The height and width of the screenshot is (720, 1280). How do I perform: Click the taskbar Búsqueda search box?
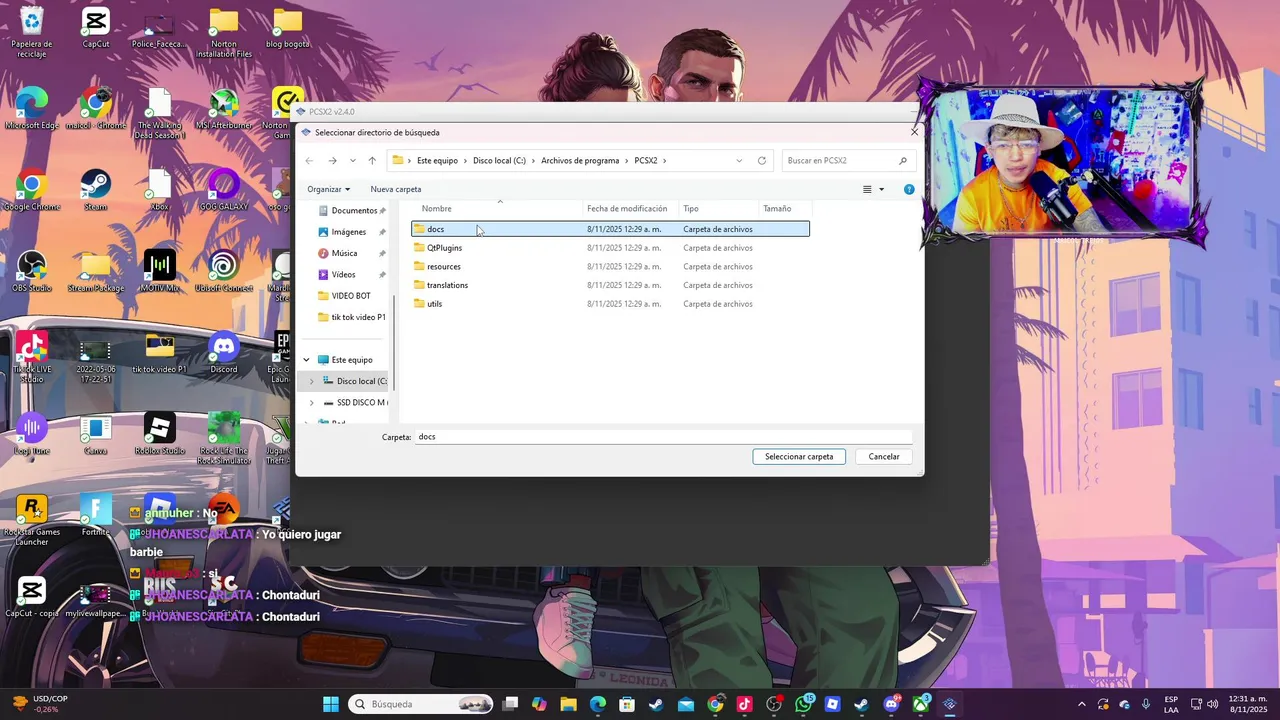420,704
